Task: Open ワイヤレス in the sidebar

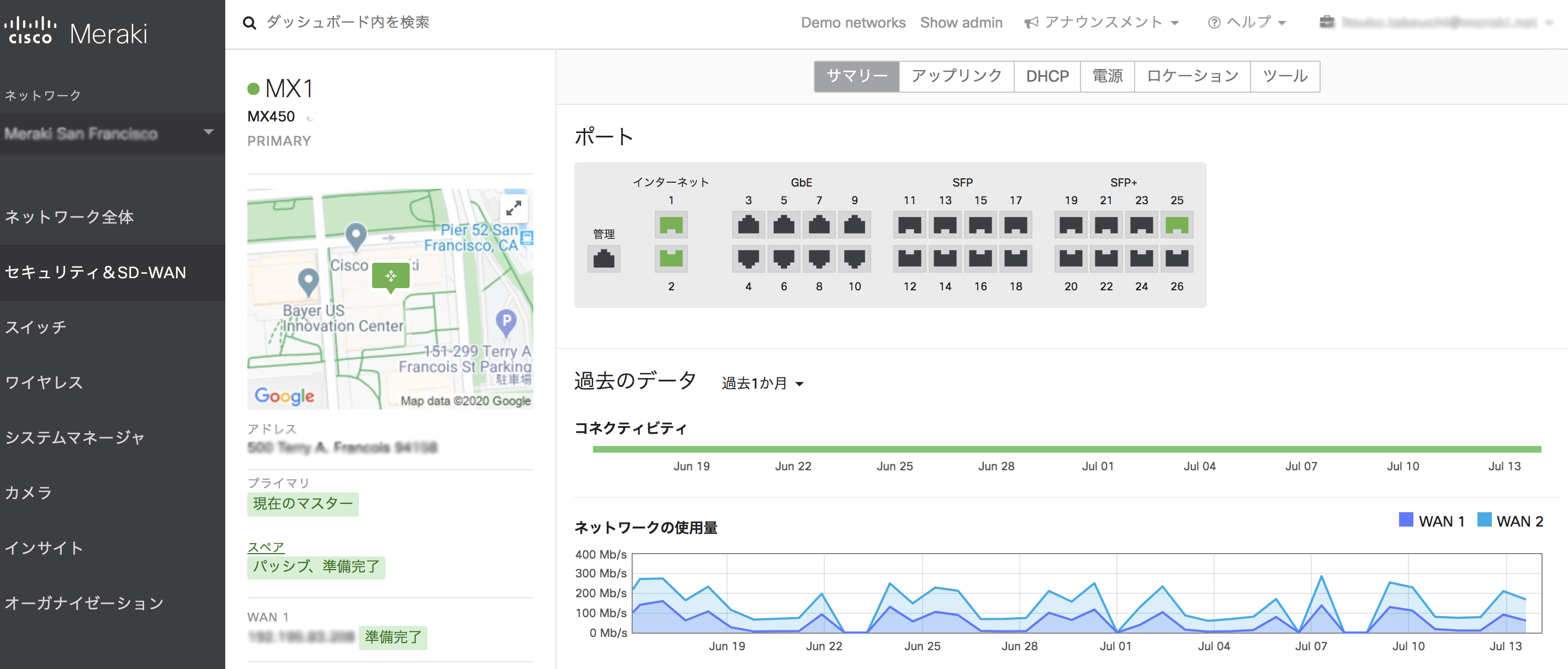Action: [113, 383]
